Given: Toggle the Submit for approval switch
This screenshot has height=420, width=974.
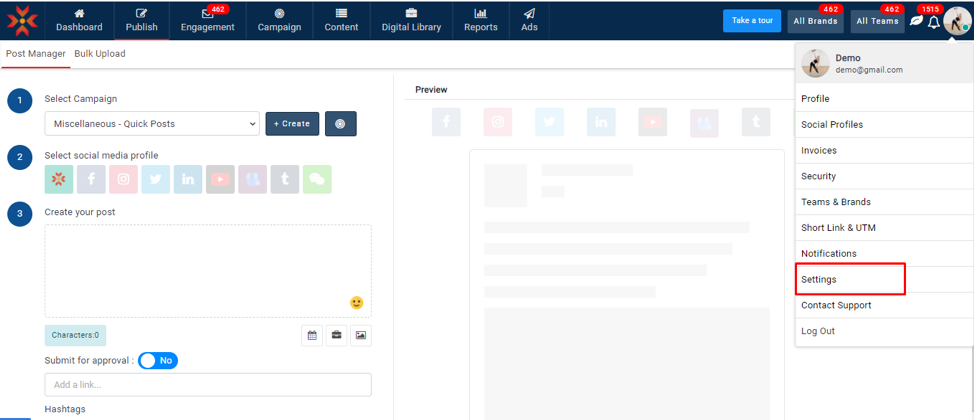Looking at the screenshot, I should [x=158, y=360].
